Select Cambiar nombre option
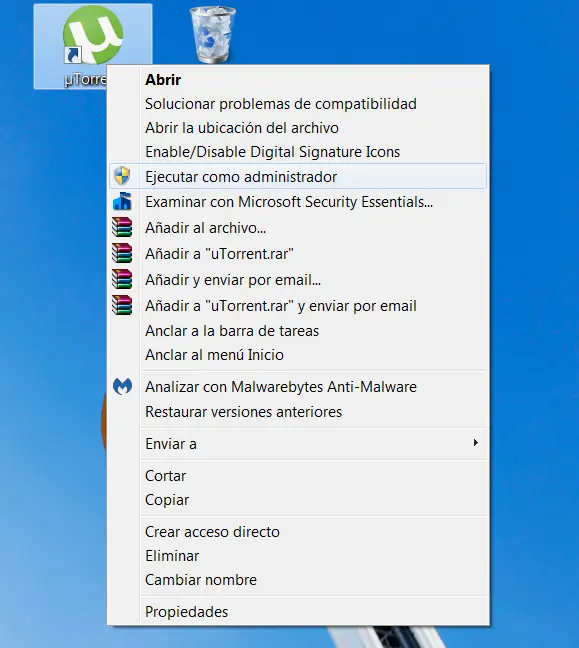Screen dimensions: 579x648 (298, 580)
